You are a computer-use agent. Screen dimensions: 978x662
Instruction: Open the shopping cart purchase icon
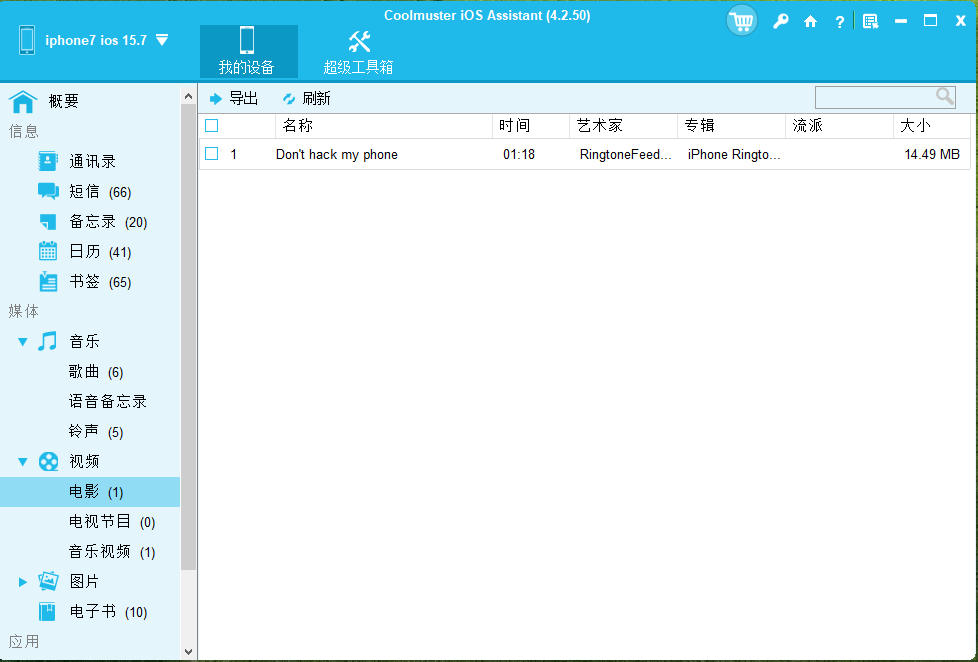tap(742, 21)
